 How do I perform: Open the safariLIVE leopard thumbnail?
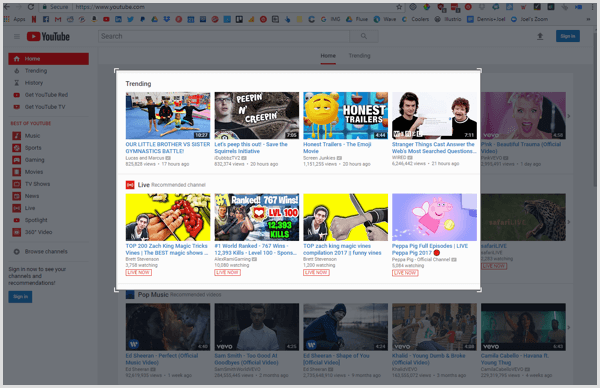point(523,217)
